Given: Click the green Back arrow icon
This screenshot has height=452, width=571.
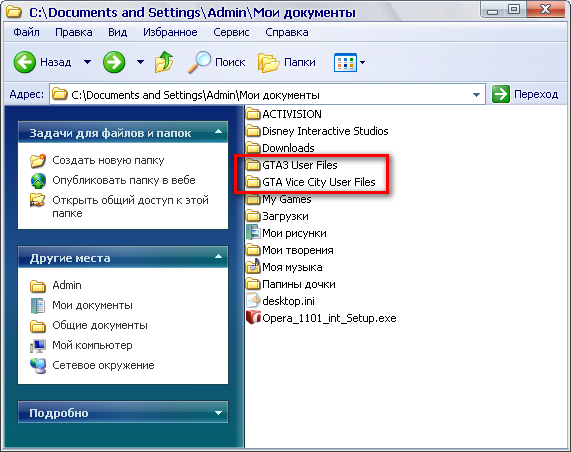Looking at the screenshot, I should coord(24,62).
